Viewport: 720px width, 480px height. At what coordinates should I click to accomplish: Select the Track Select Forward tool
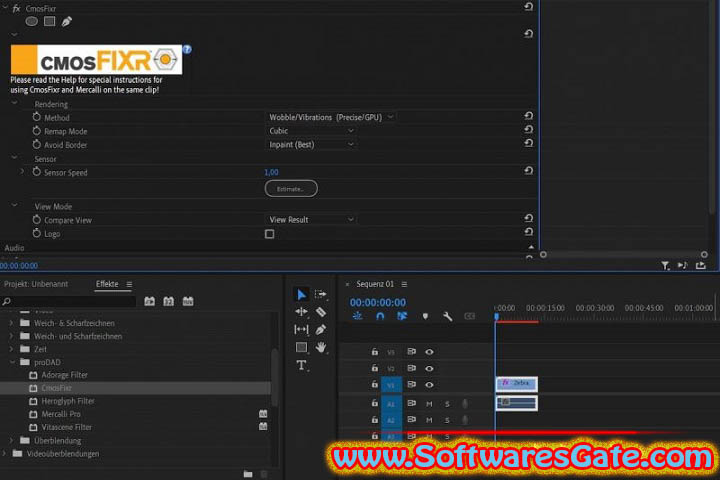click(x=321, y=294)
